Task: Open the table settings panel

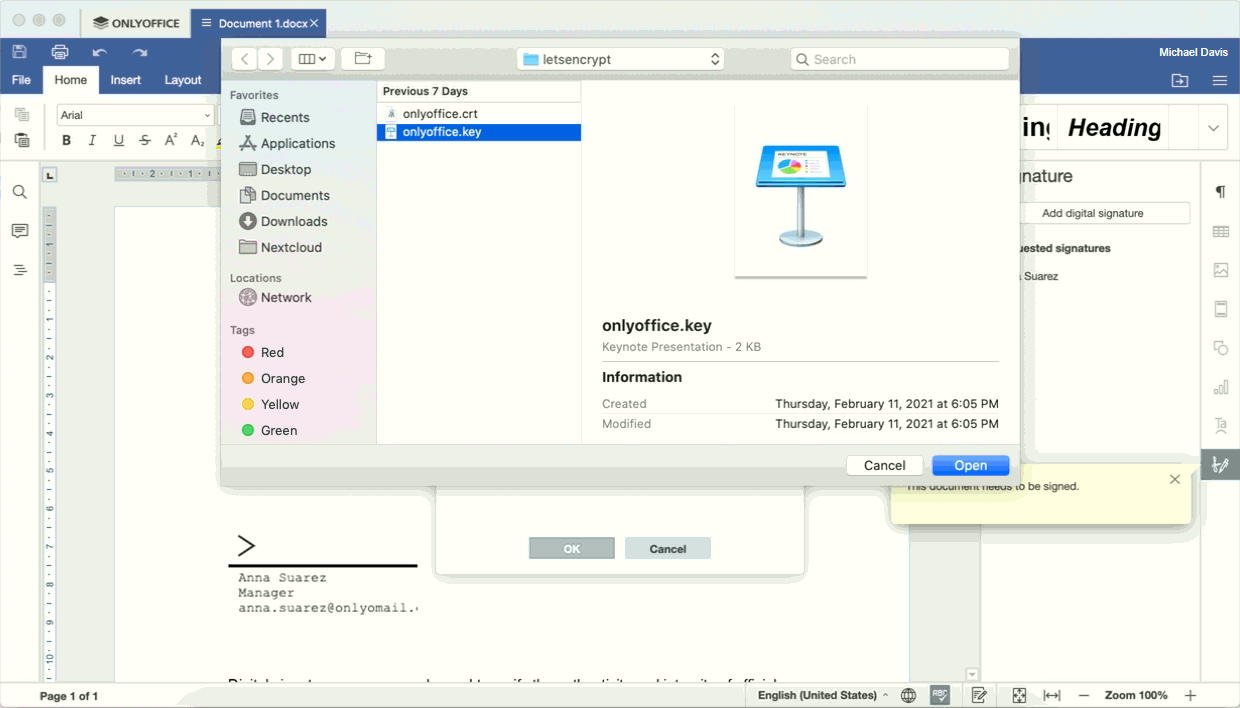Action: click(x=1220, y=231)
